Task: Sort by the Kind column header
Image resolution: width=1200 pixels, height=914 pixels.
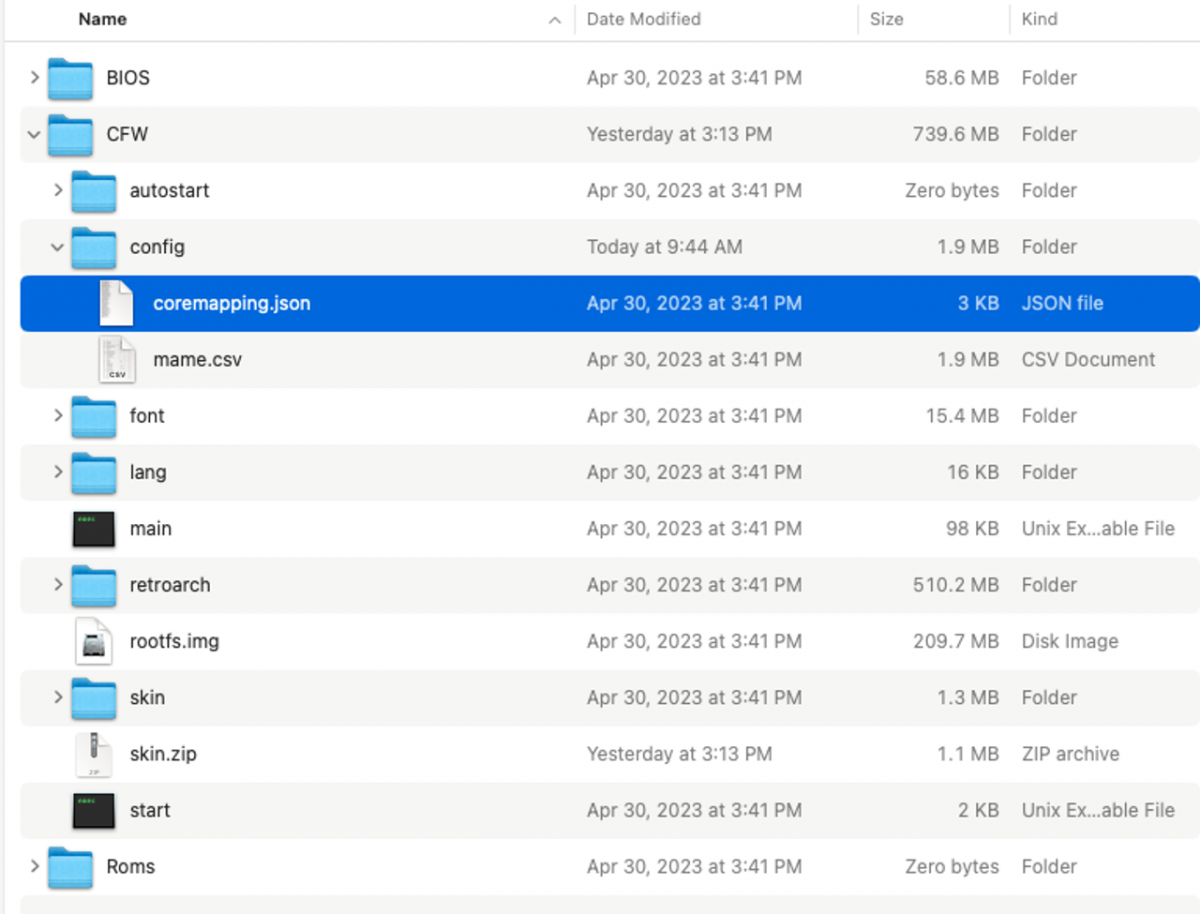Action: [1039, 19]
